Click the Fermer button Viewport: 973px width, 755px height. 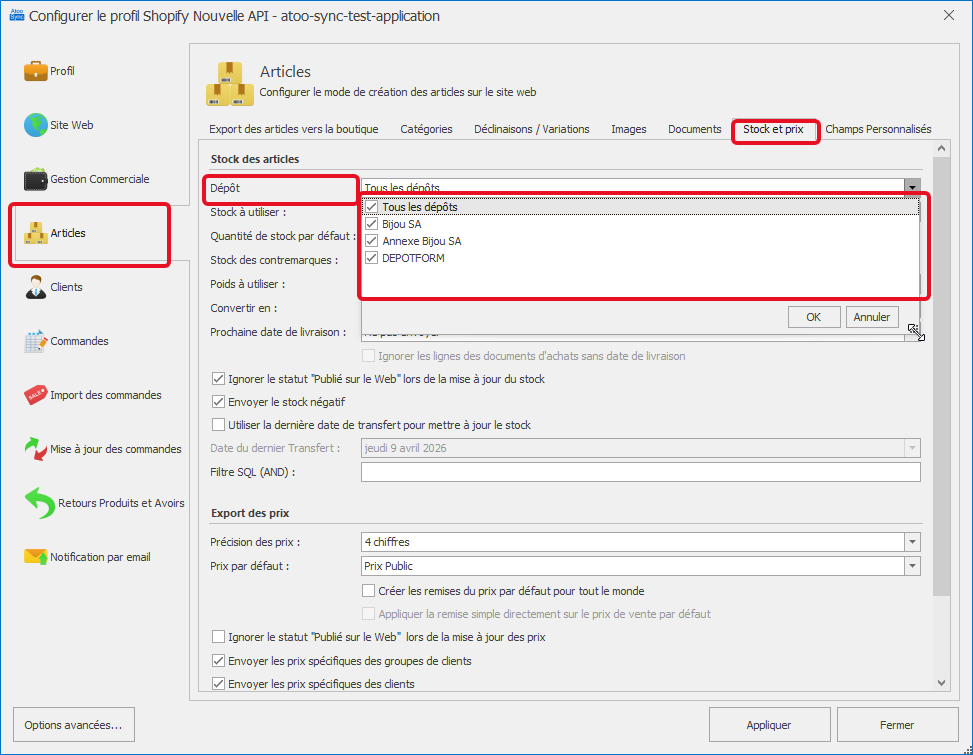897,725
